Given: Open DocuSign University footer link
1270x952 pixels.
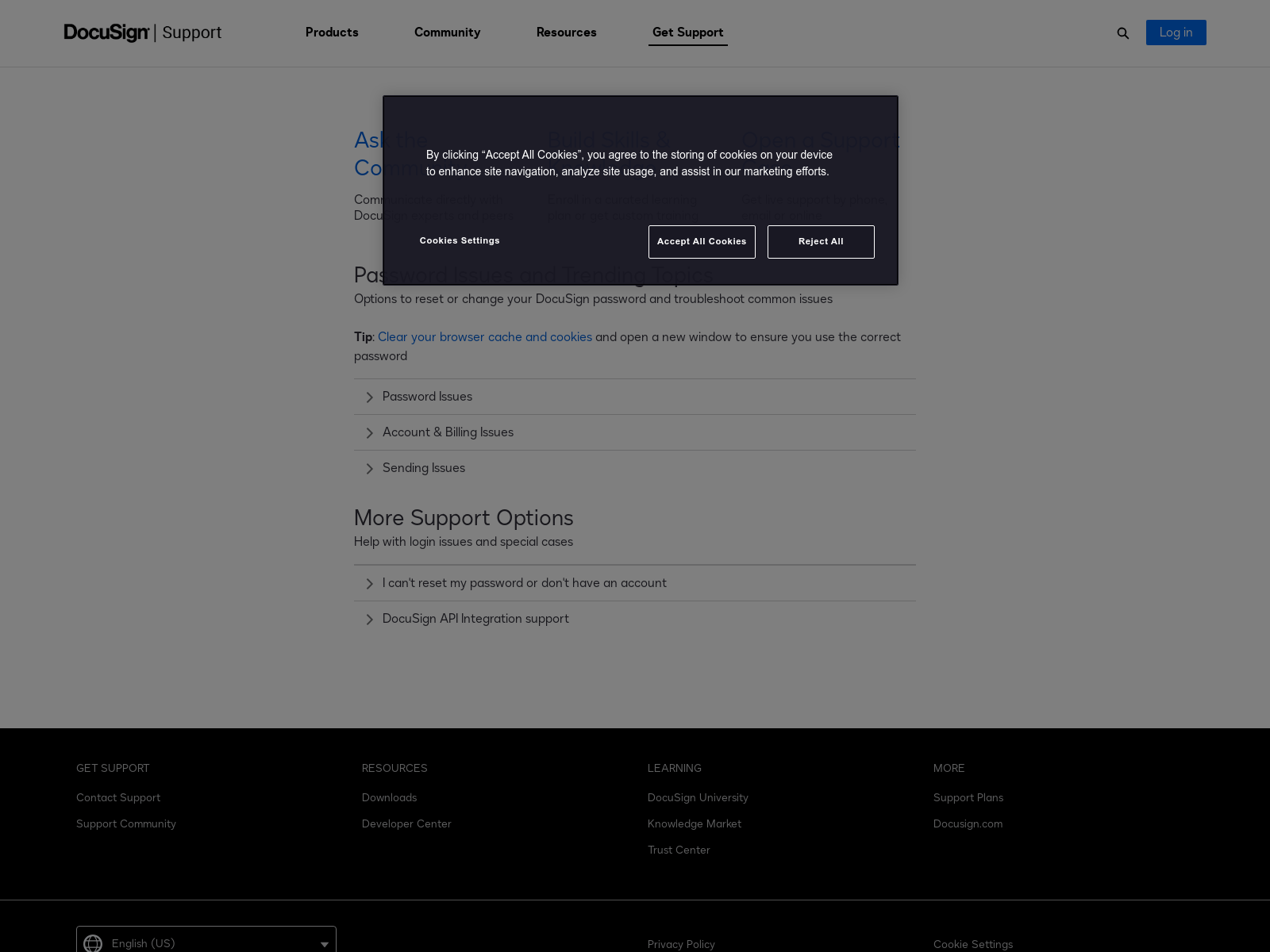Looking at the screenshot, I should click(x=698, y=798).
